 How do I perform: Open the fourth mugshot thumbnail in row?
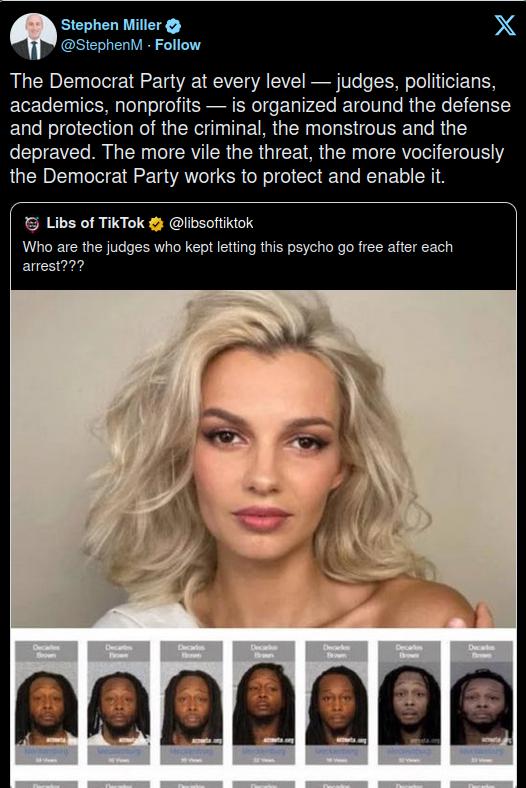[x=264, y=703]
